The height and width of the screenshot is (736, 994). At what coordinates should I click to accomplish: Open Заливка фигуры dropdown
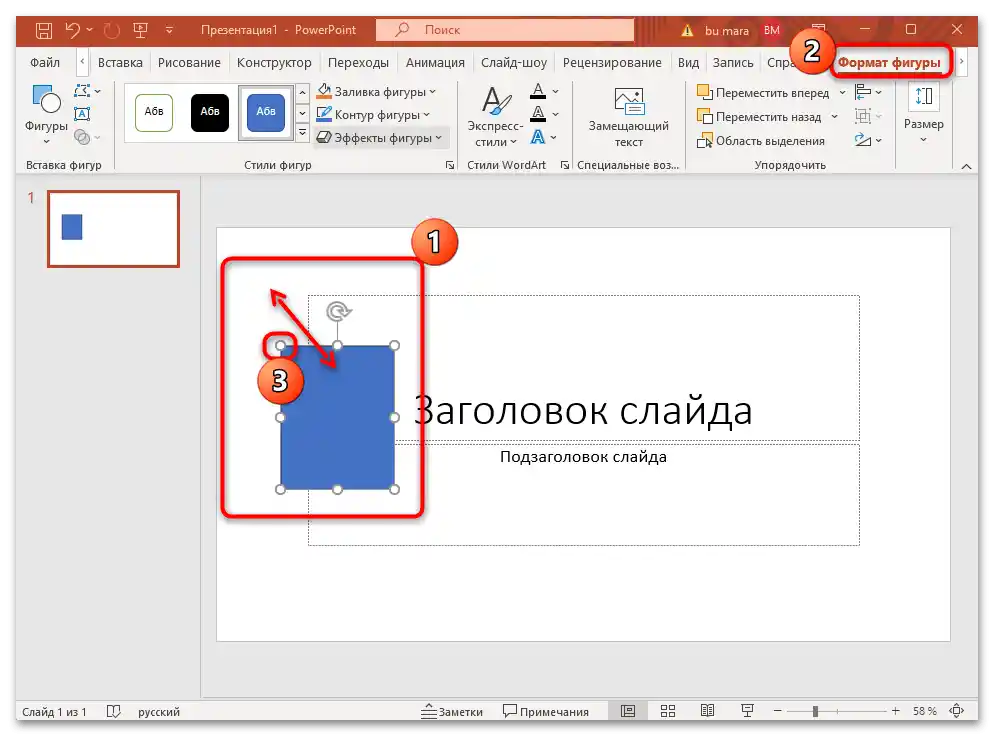(377, 92)
